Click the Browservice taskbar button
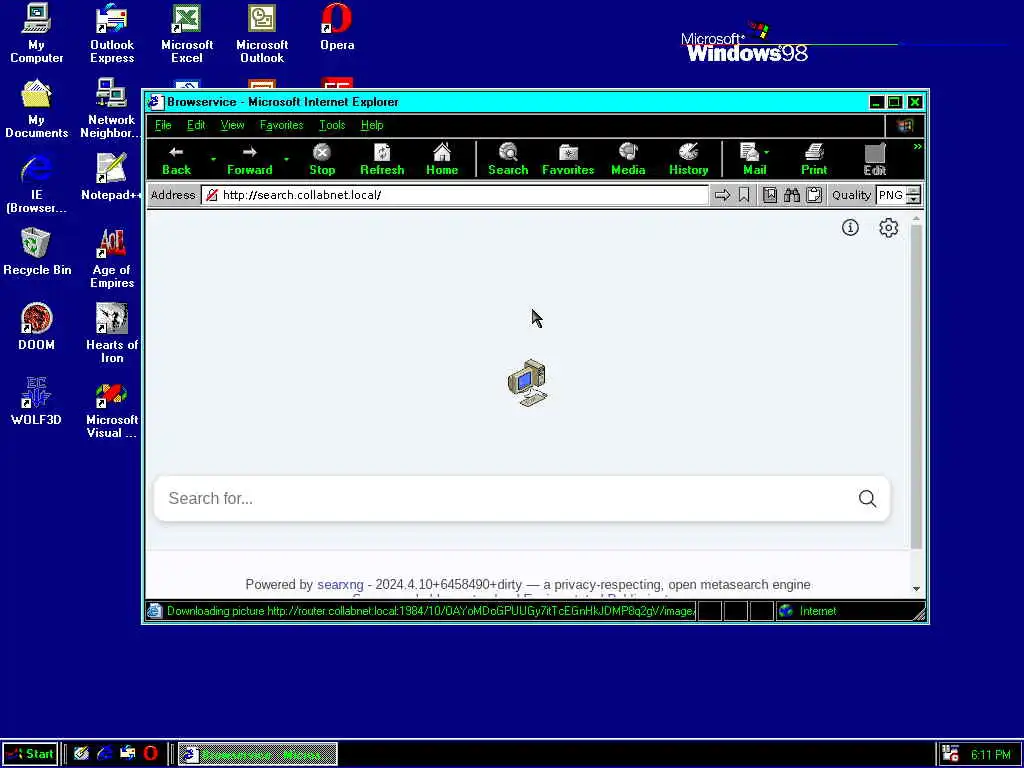Viewport: 1024px width, 768px height. click(257, 754)
